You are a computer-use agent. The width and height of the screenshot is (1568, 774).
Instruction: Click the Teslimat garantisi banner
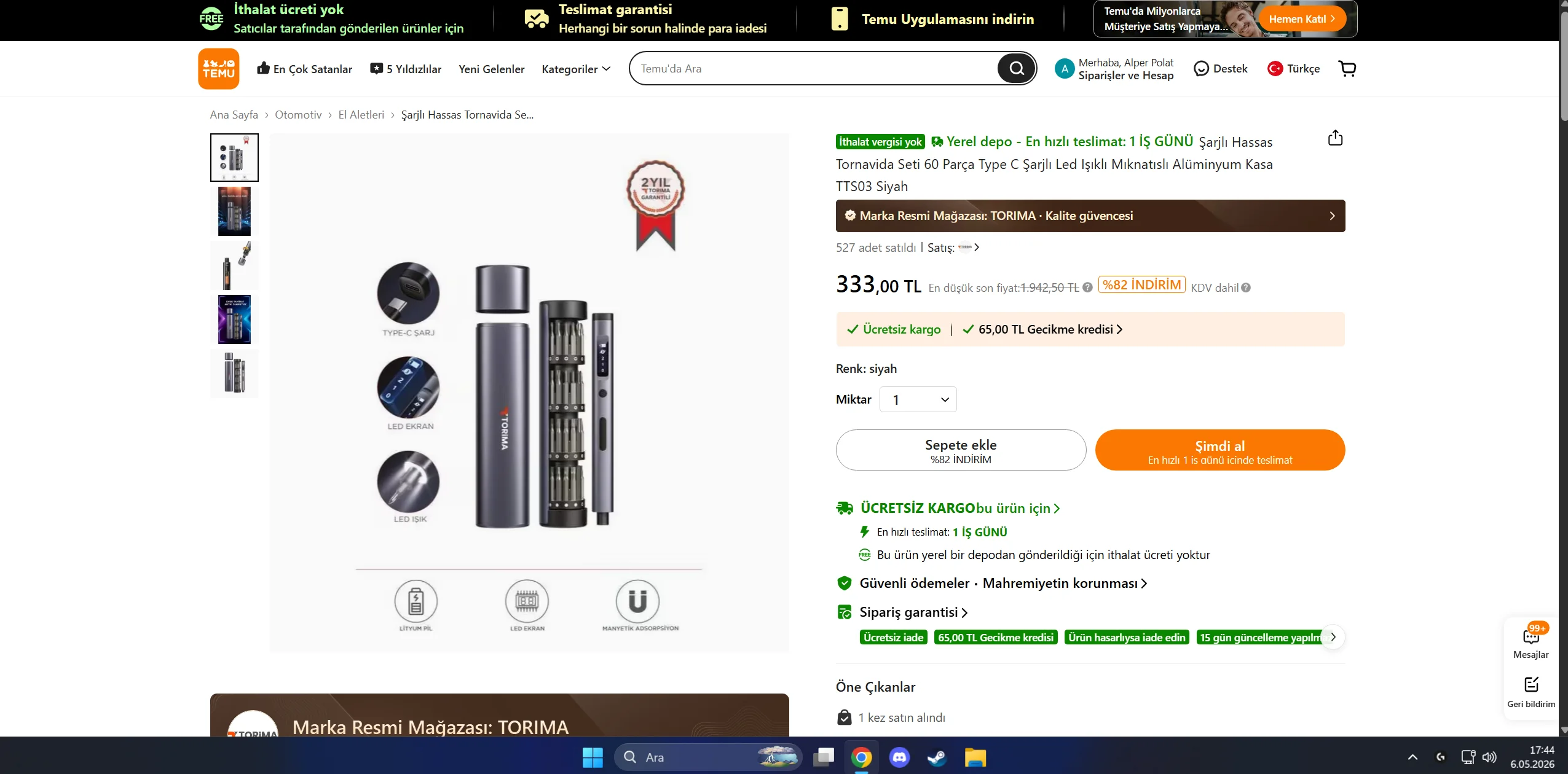[645, 19]
